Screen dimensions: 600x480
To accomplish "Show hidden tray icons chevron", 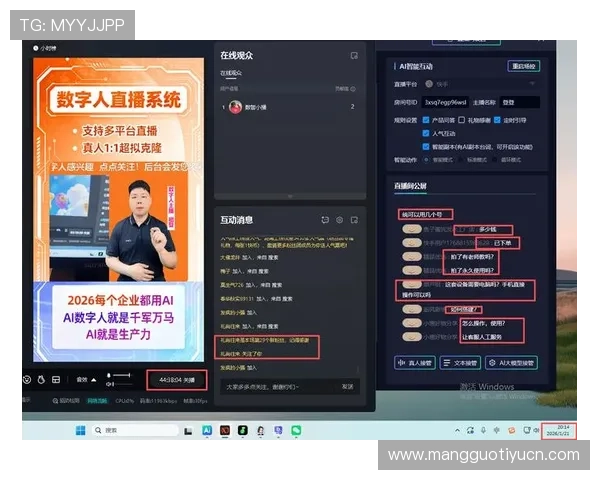I will click(x=457, y=431).
